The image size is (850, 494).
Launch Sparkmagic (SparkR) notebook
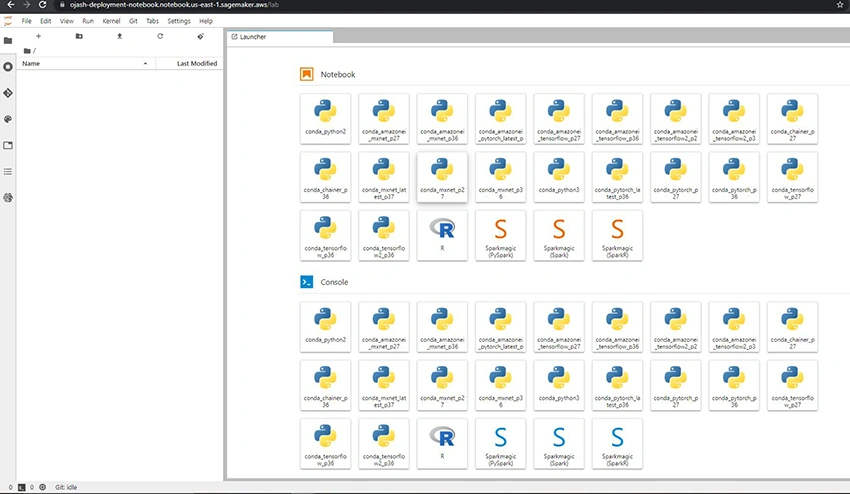pos(617,235)
